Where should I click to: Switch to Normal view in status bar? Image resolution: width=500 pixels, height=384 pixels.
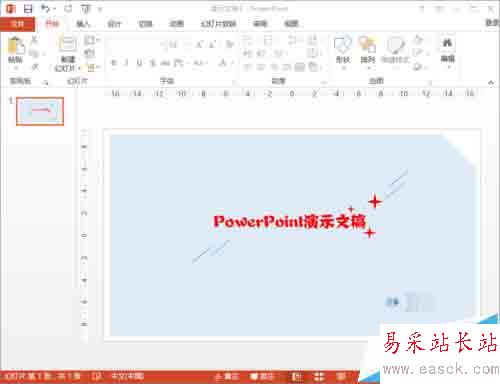coord(296,377)
